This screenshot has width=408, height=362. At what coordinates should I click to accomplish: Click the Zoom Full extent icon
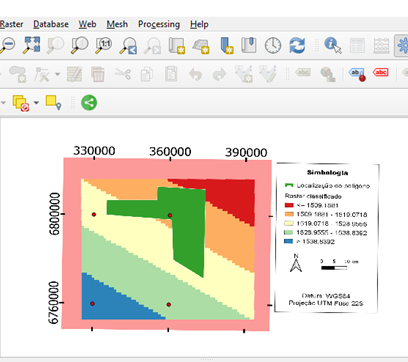[x=31, y=45]
